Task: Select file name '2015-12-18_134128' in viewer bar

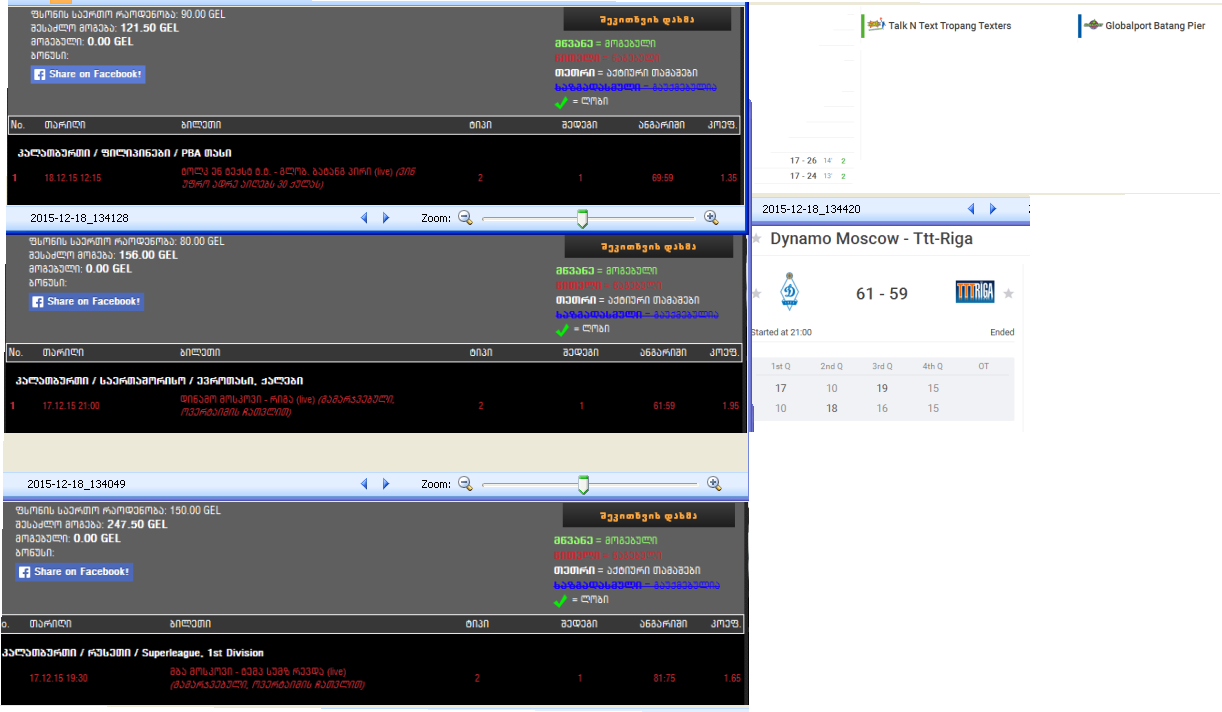Action: click(x=79, y=217)
